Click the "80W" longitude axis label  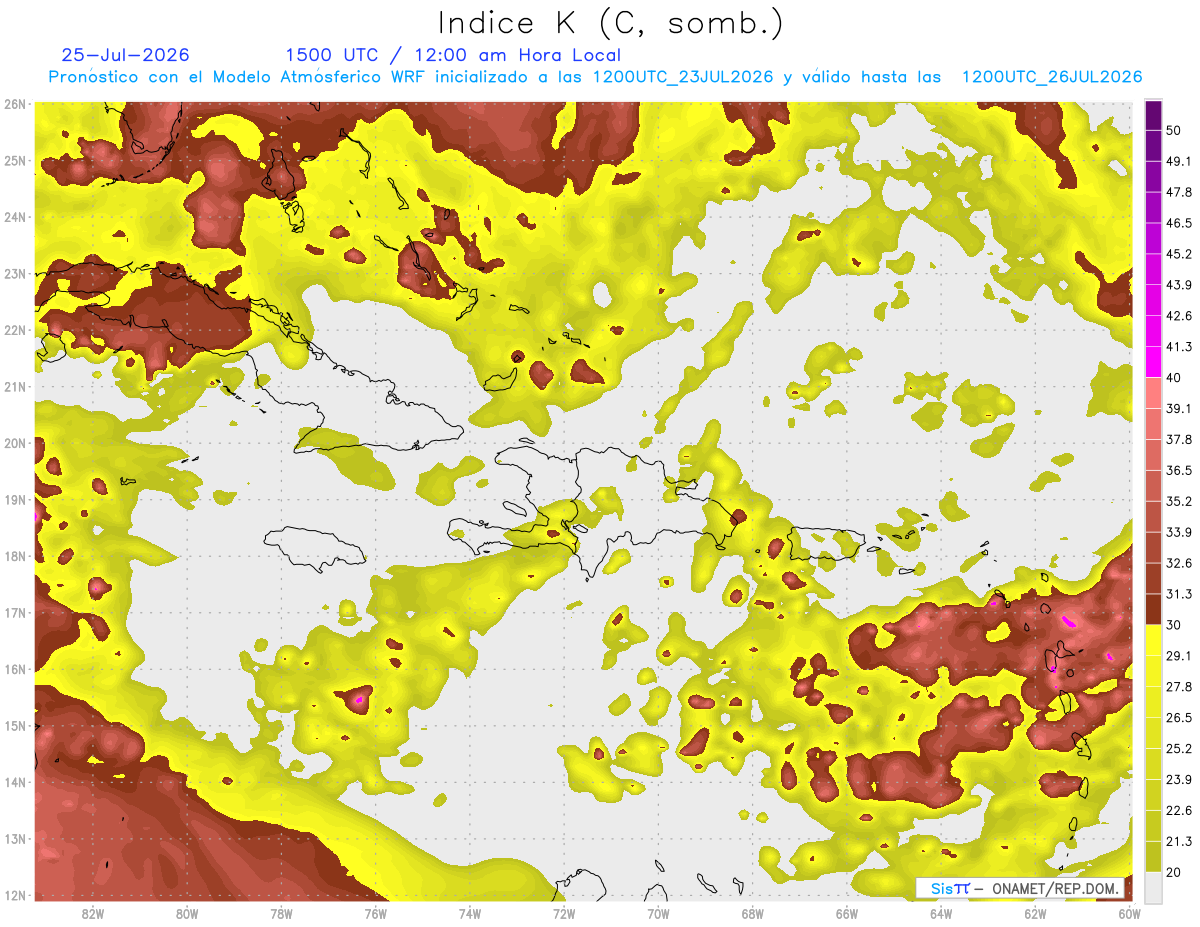click(187, 914)
